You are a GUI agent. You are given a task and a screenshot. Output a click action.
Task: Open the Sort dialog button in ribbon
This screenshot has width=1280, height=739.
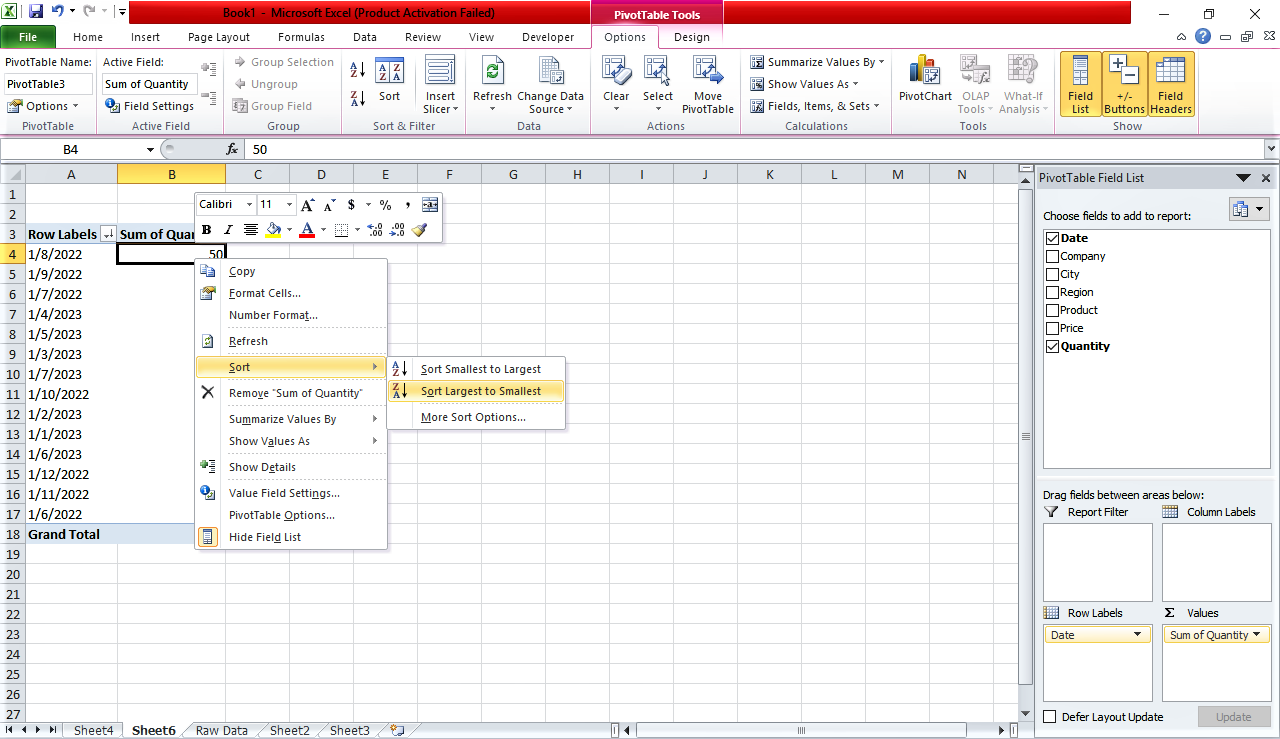389,81
